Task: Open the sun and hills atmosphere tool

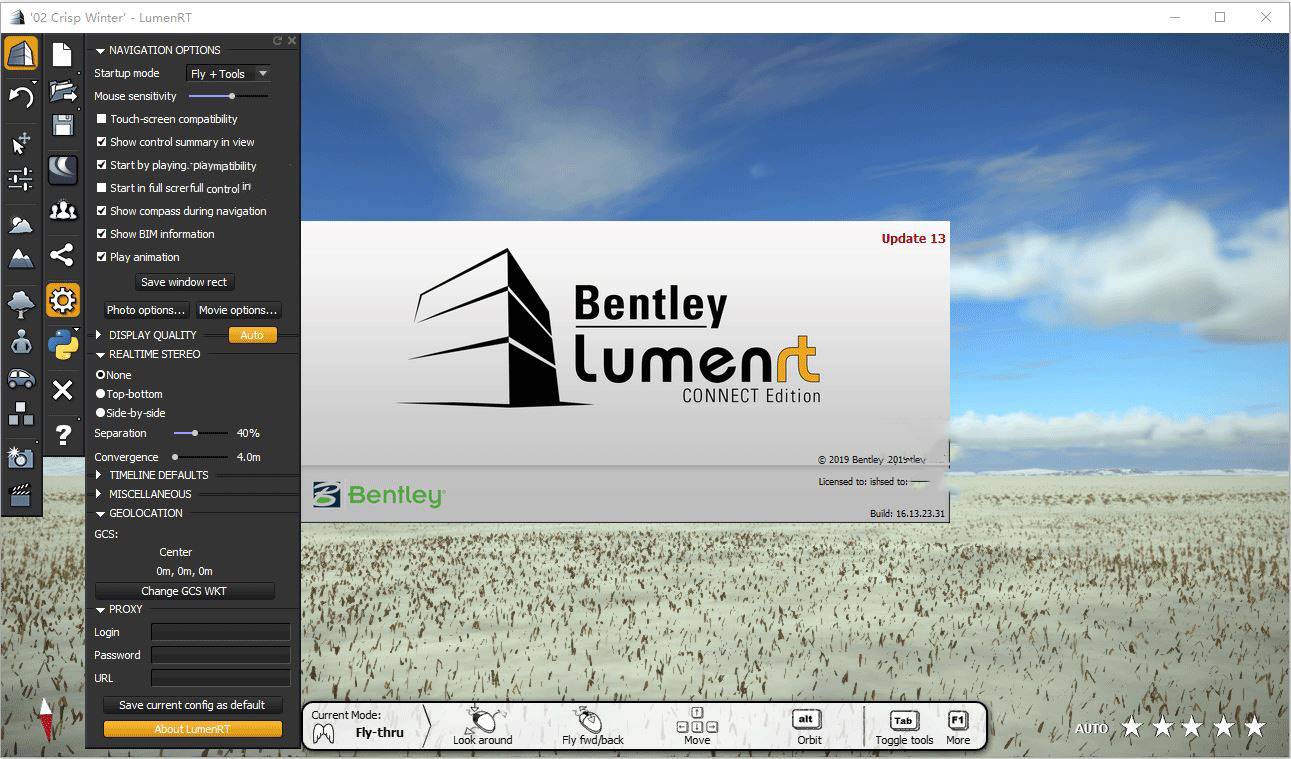Action: pos(21,224)
